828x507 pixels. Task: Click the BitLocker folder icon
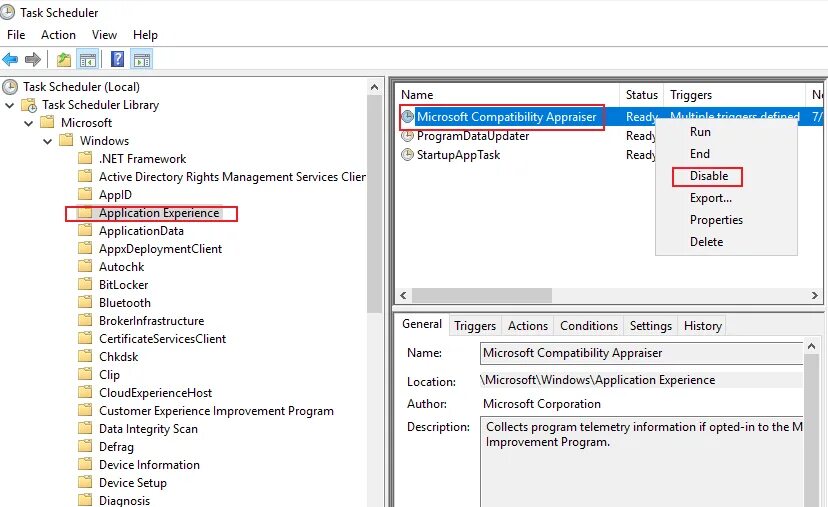pyautogui.click(x=85, y=284)
